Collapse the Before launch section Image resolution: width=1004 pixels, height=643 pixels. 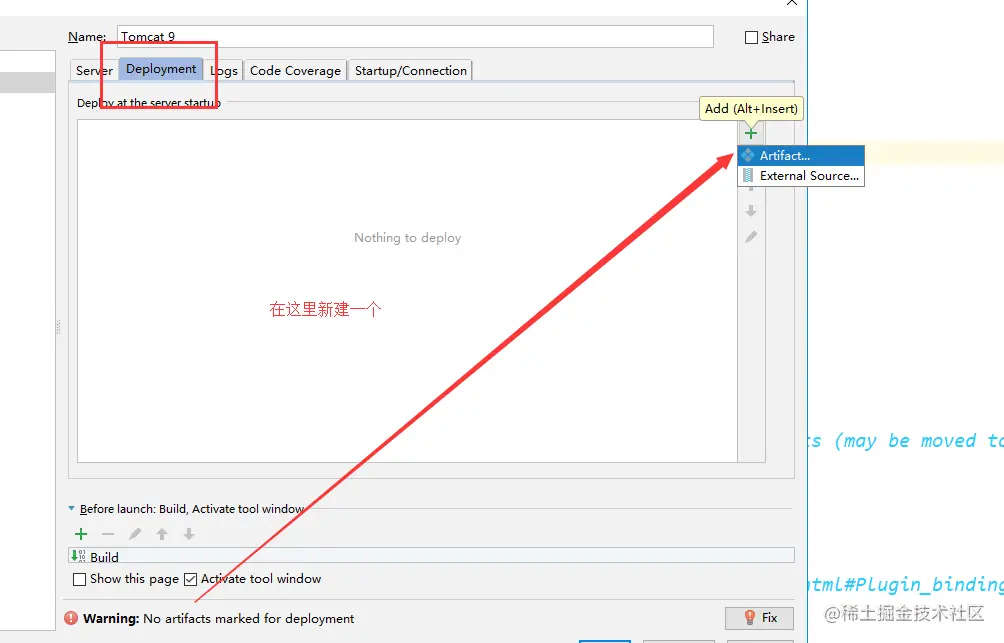coord(72,509)
